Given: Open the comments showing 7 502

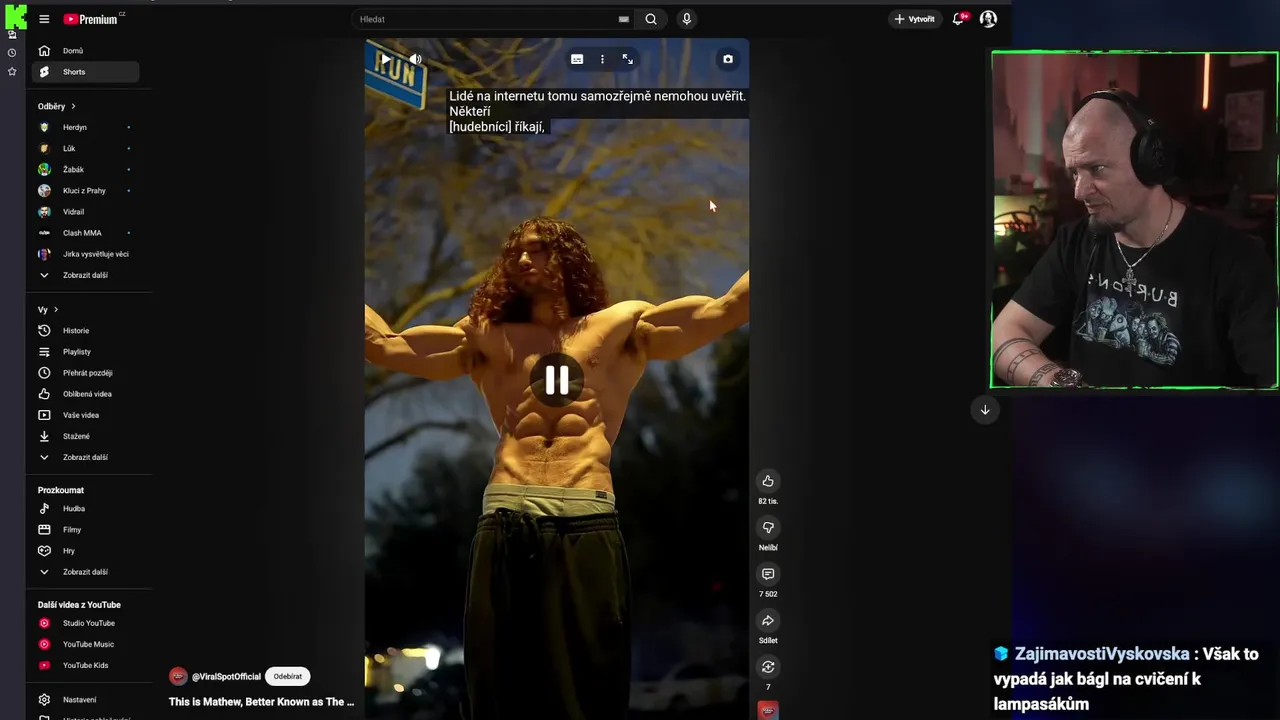Looking at the screenshot, I should 768,574.
